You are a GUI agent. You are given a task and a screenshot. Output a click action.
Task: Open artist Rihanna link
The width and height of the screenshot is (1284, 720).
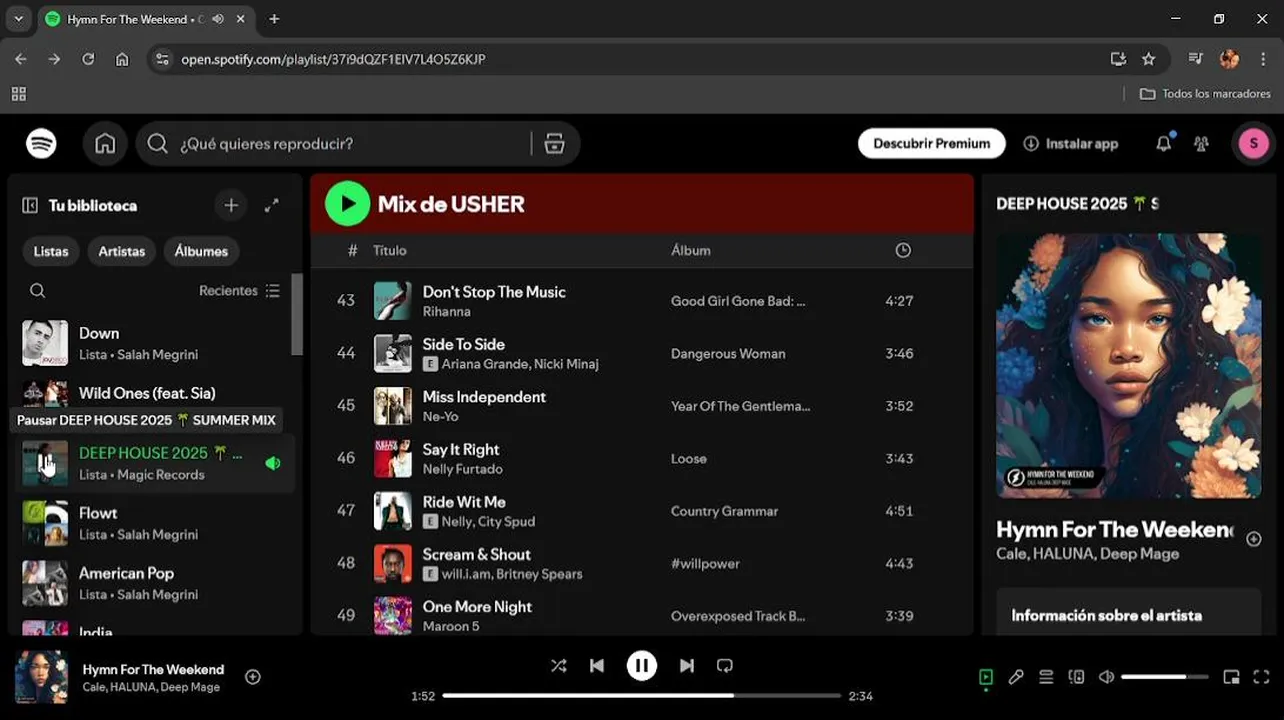[446, 312]
